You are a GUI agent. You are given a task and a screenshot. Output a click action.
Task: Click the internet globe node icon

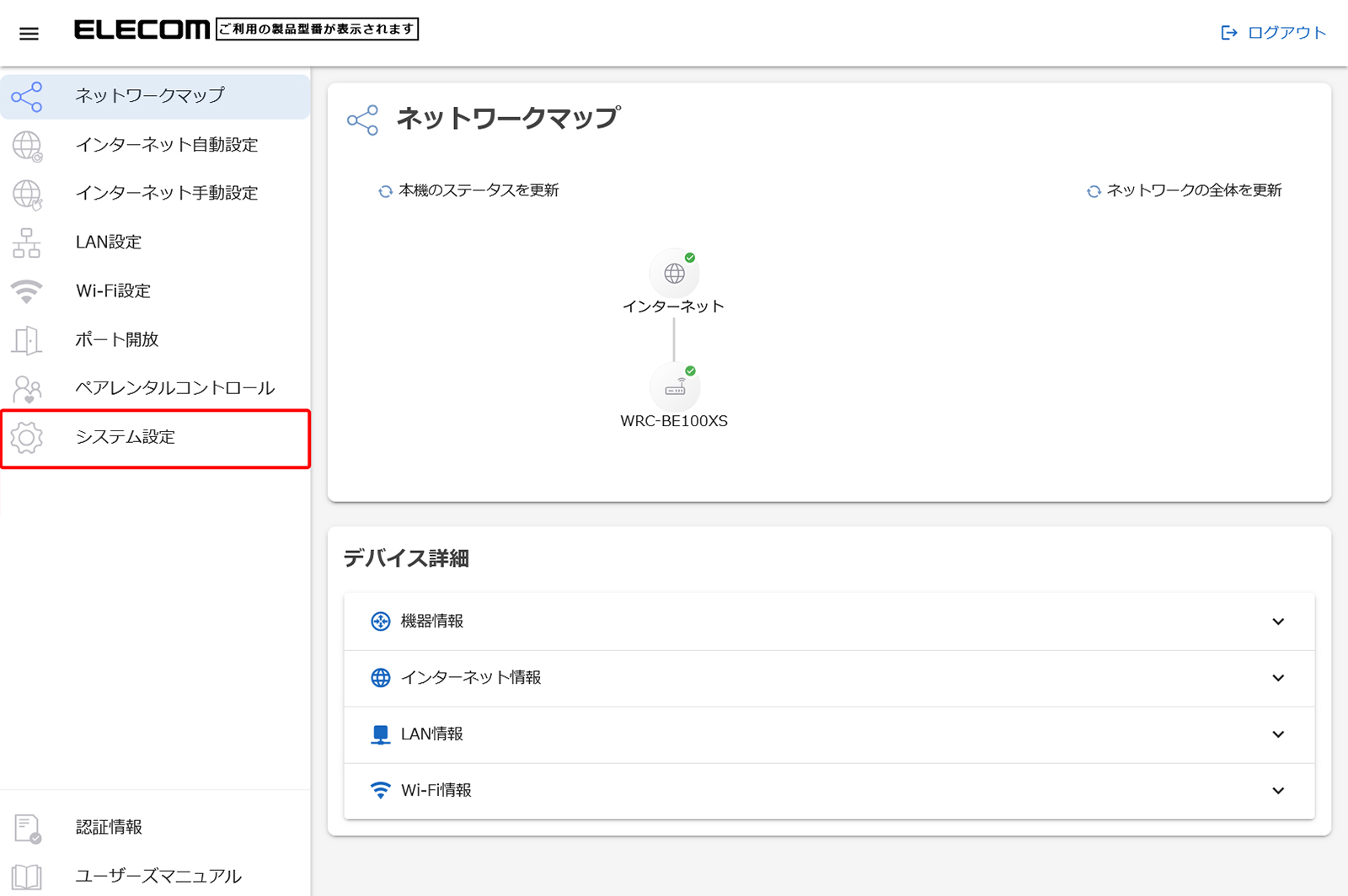point(674,274)
